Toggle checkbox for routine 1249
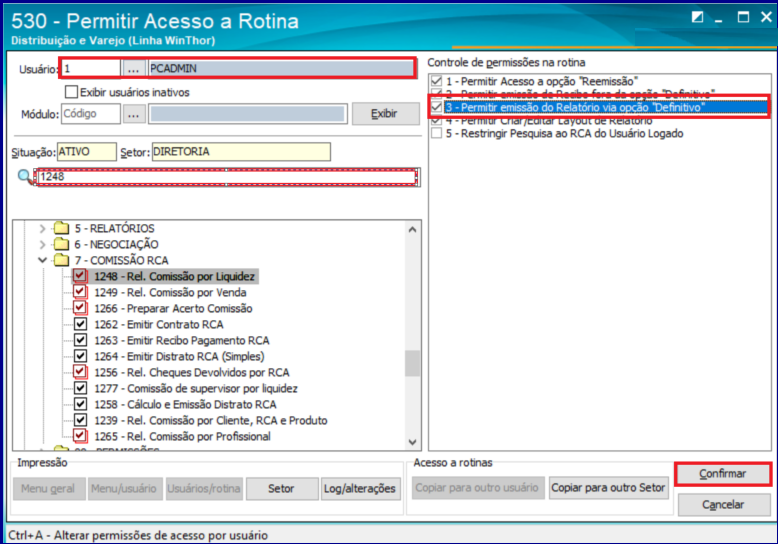This screenshot has width=778, height=544. tap(80, 292)
